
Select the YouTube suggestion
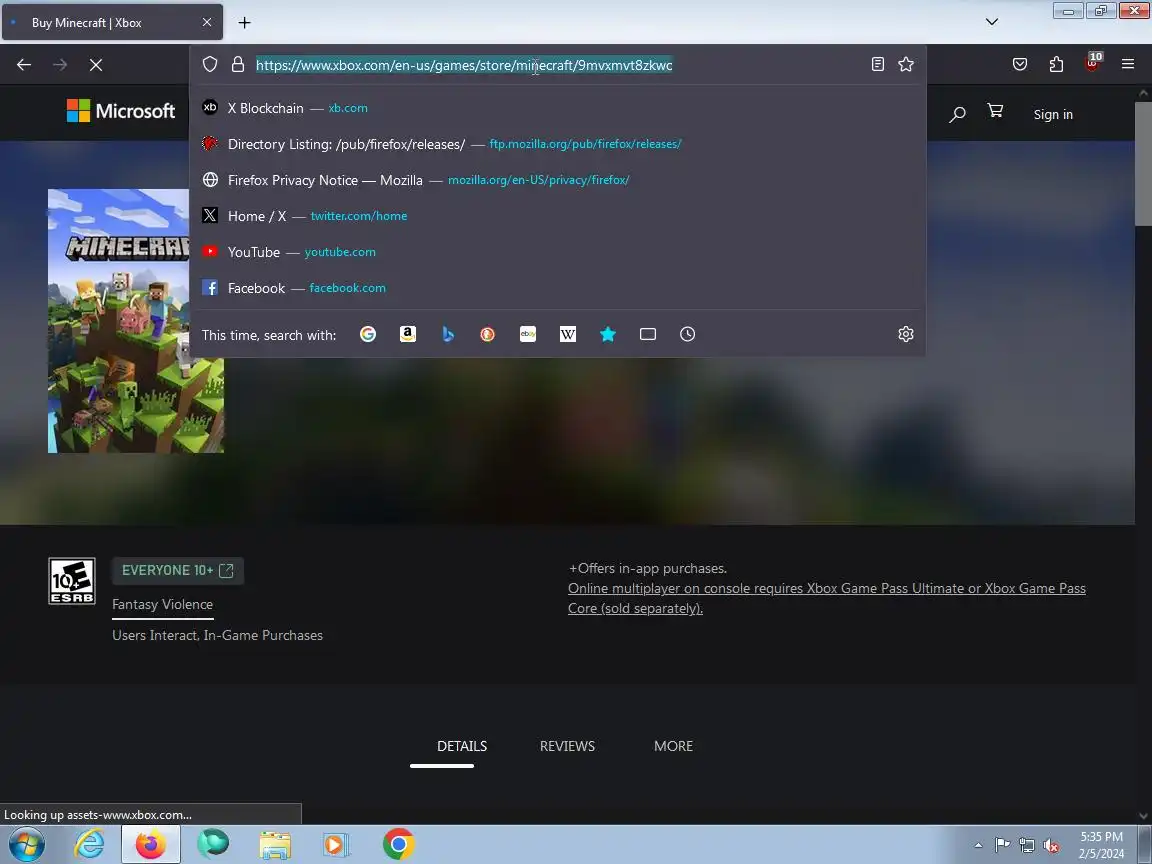558,252
